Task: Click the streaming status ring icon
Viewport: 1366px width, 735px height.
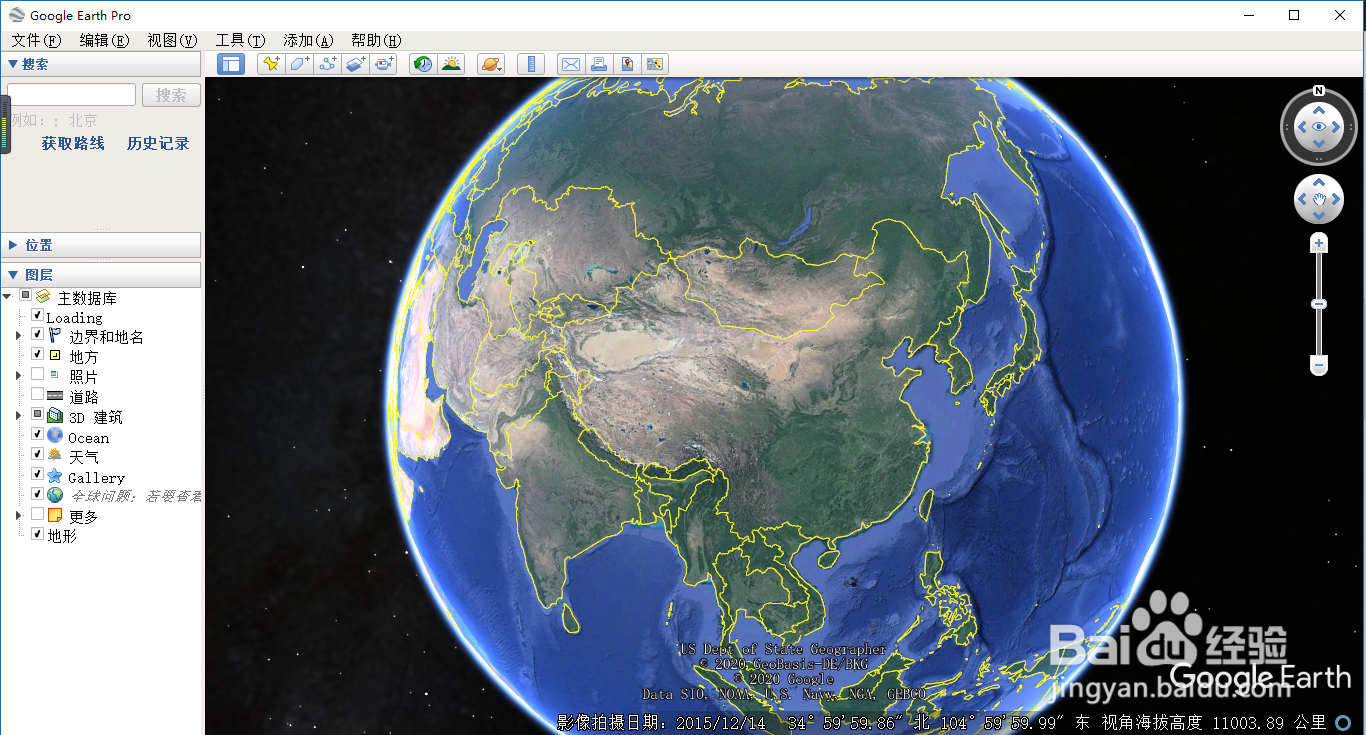Action: [x=1343, y=722]
